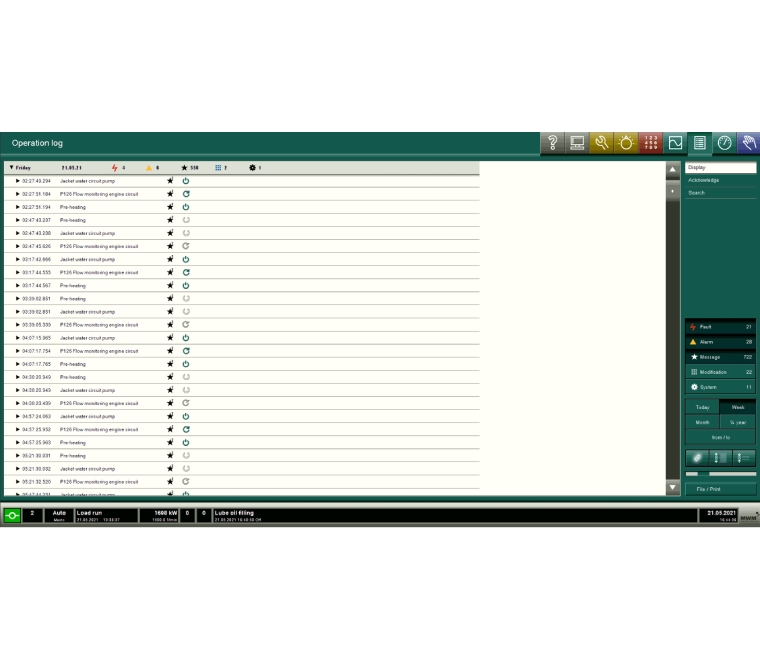
Task: Expand the 02:27:43.294 Jacket water circuit pump entry
Action: point(18,181)
